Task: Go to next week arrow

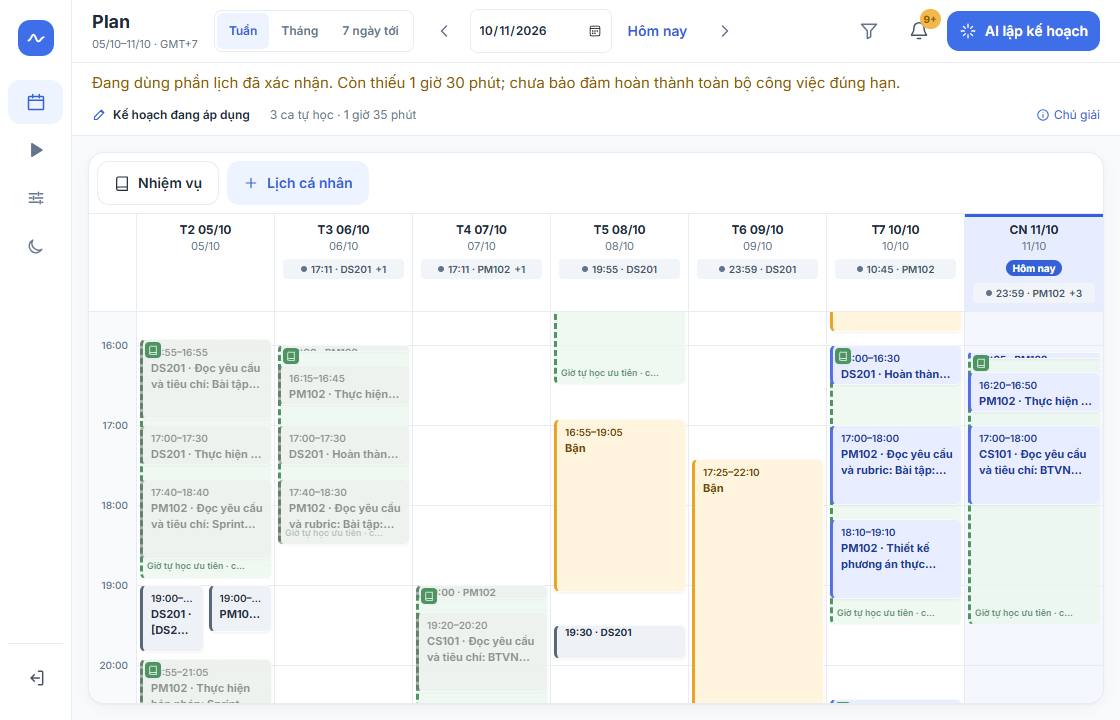Action: [724, 31]
